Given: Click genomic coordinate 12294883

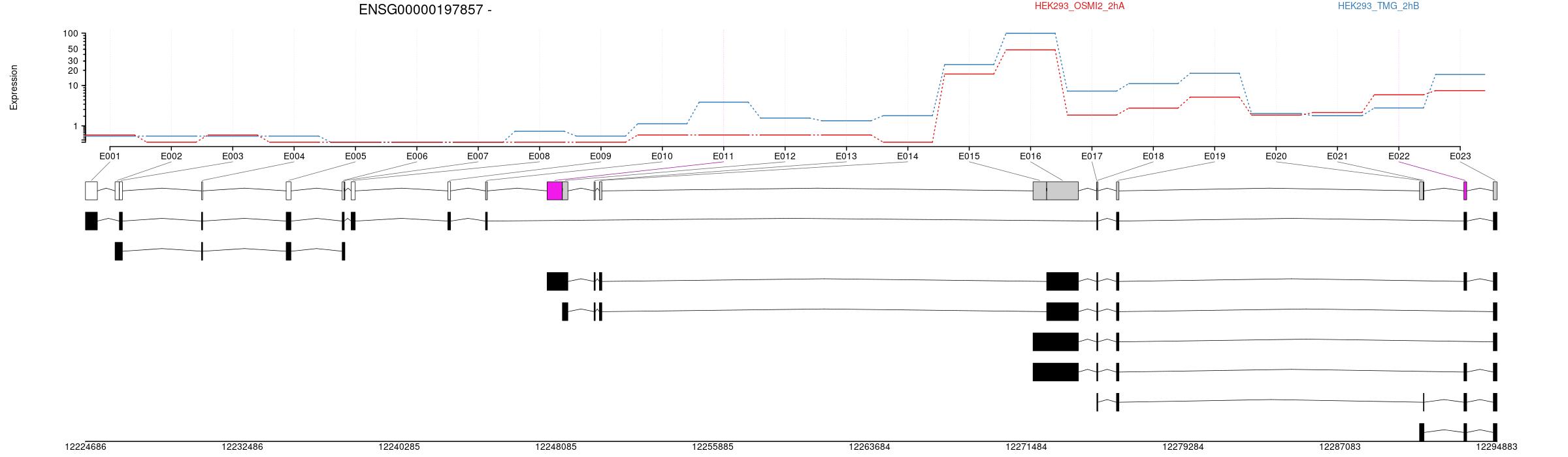Looking at the screenshot, I should tap(1497, 447).
